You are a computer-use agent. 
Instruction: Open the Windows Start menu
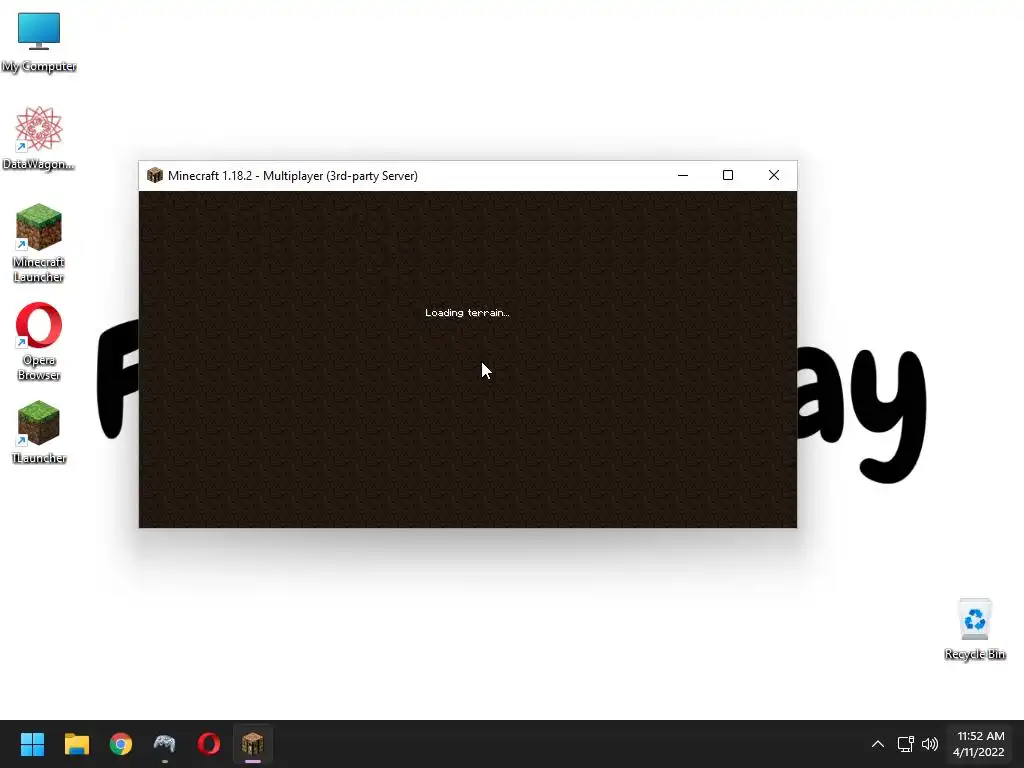[x=32, y=744]
